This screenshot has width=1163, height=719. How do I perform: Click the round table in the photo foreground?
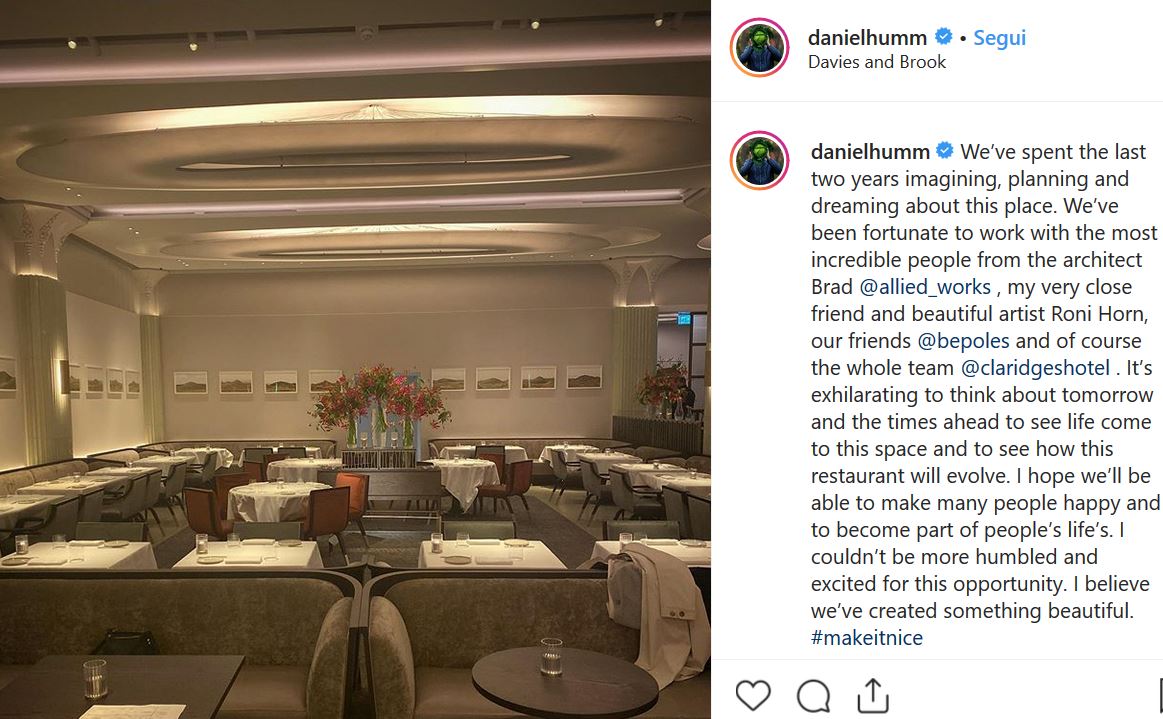click(564, 681)
